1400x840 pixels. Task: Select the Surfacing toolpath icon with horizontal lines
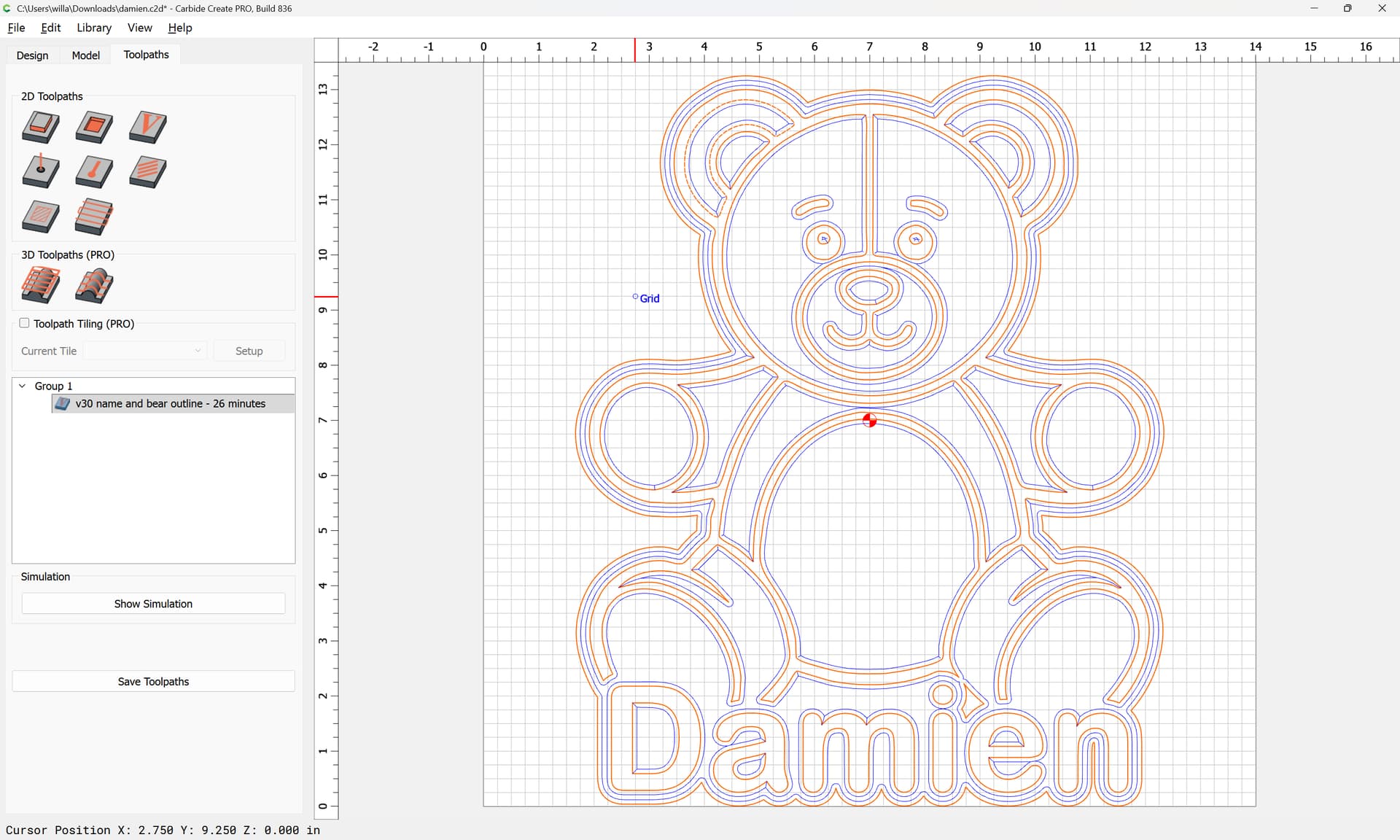[94, 217]
